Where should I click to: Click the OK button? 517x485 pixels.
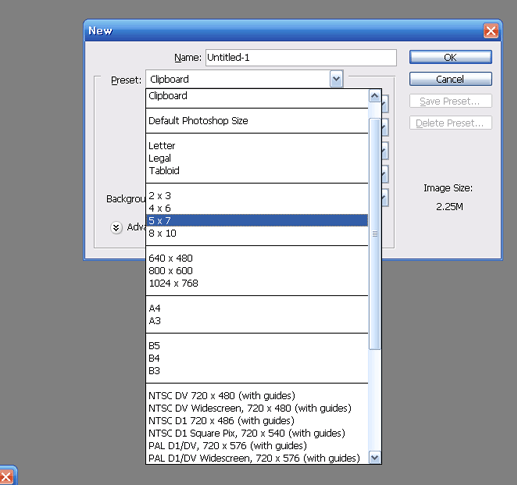pyautogui.click(x=450, y=57)
